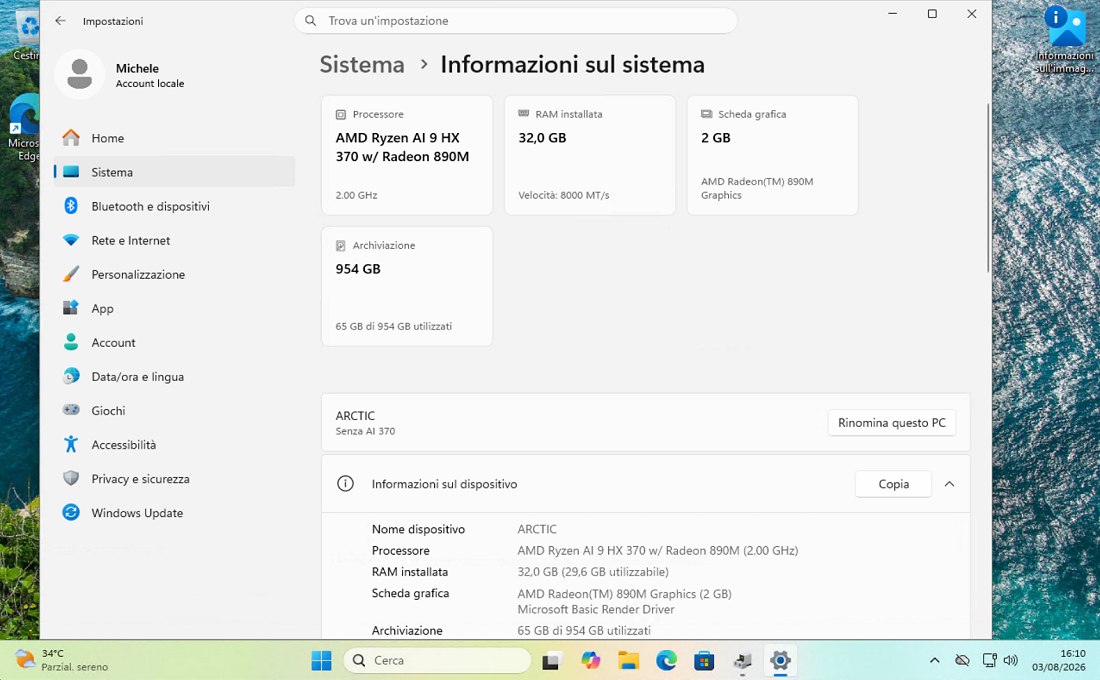Screen dimensions: 1100x680
Task: Open File Explorer from the taskbar
Action: [629, 660]
